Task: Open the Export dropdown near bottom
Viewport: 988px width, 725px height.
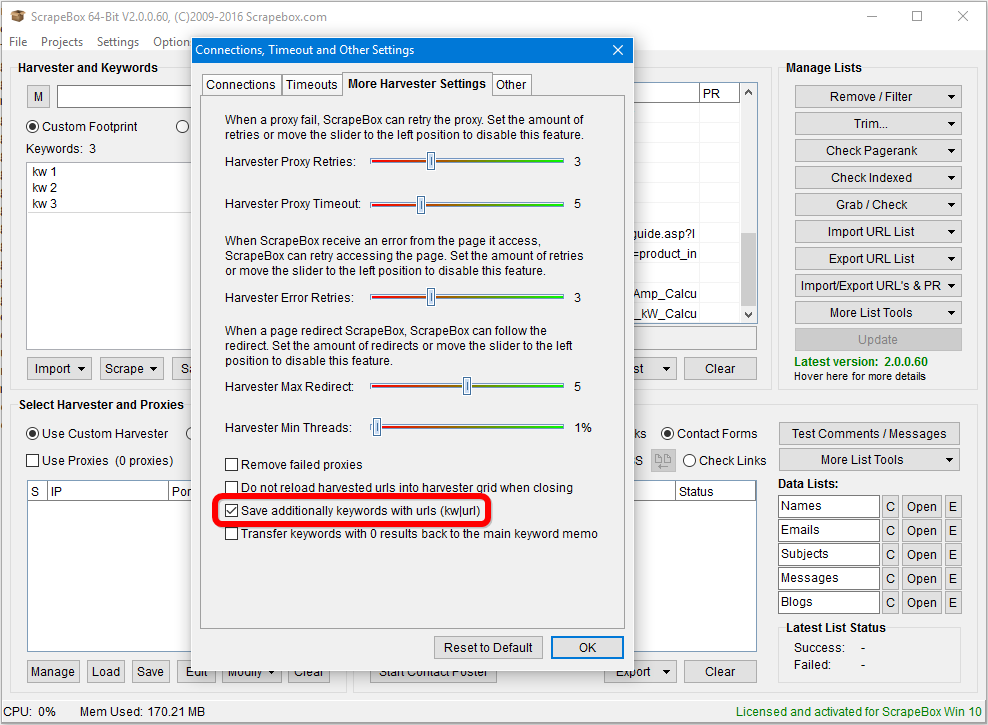Action: coord(641,672)
